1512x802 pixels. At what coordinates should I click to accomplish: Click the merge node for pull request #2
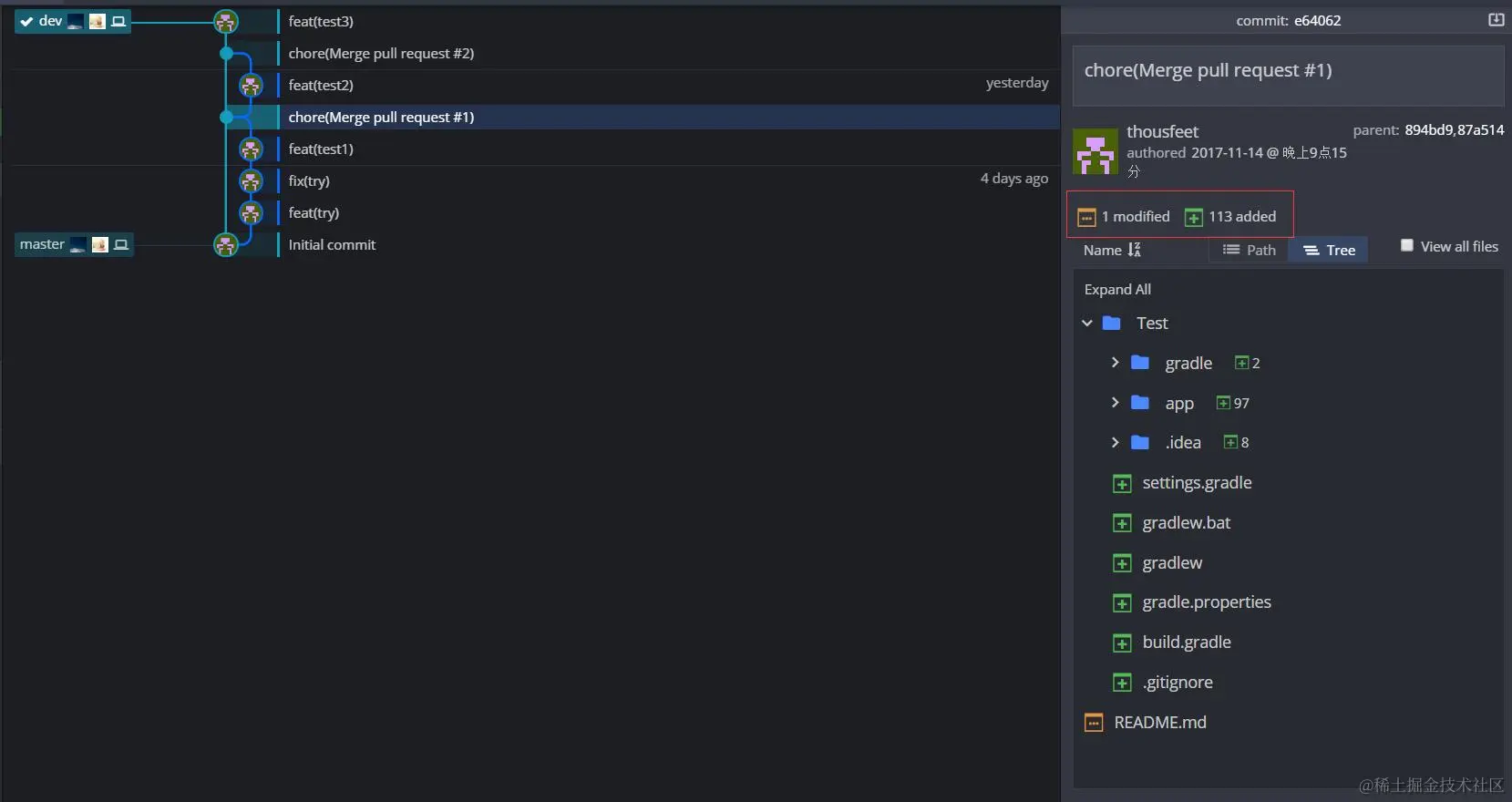227,54
